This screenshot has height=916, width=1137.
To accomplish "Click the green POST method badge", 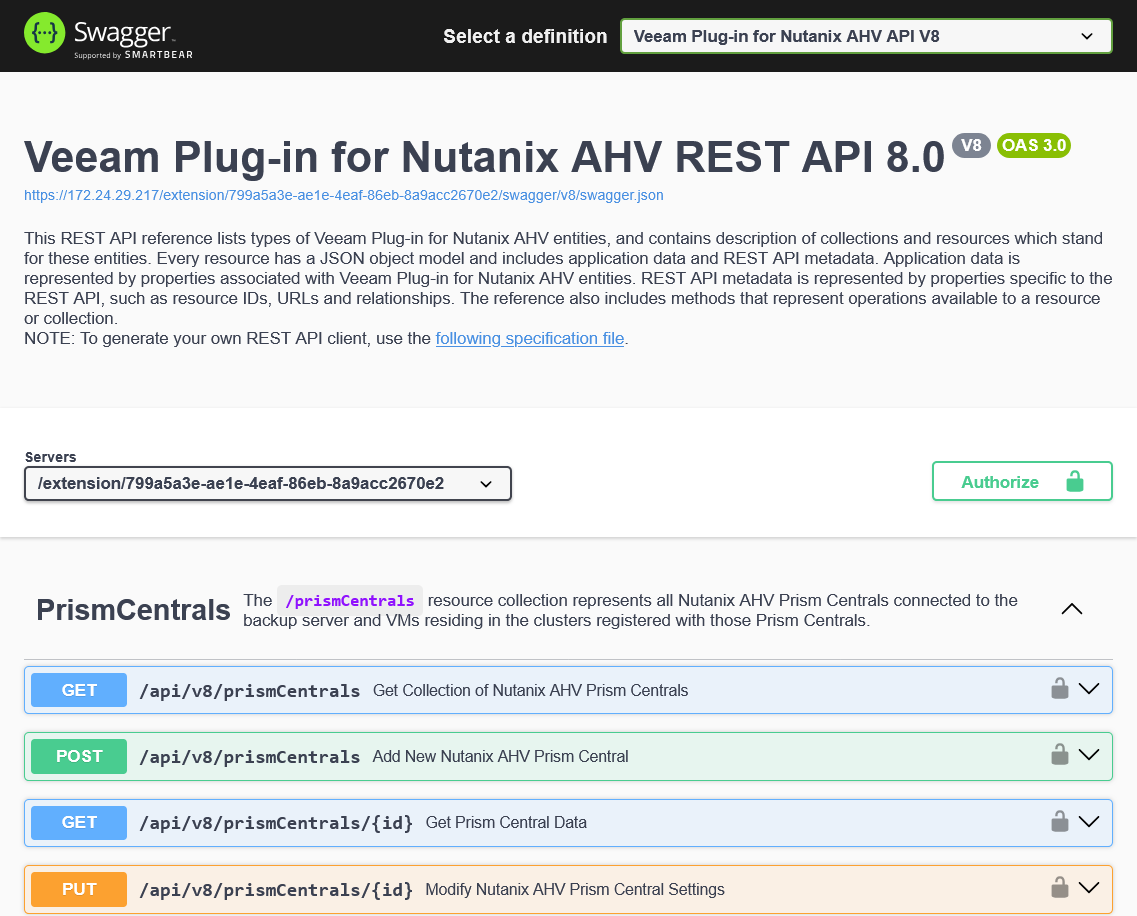I will coord(79,756).
